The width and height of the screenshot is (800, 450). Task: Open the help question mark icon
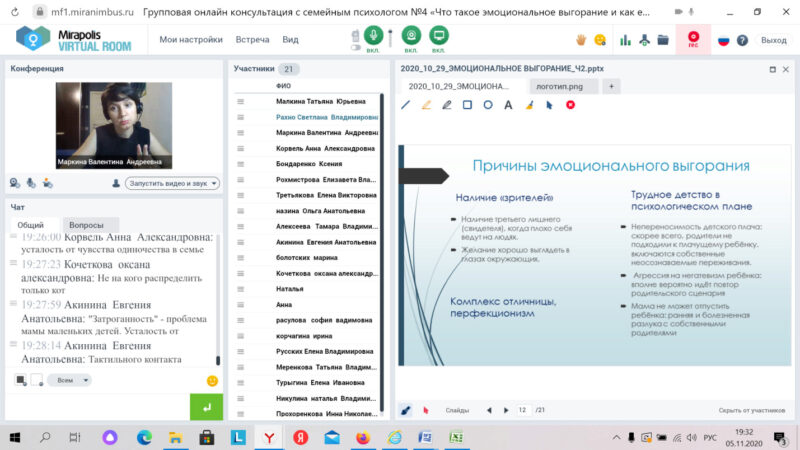[x=742, y=40]
